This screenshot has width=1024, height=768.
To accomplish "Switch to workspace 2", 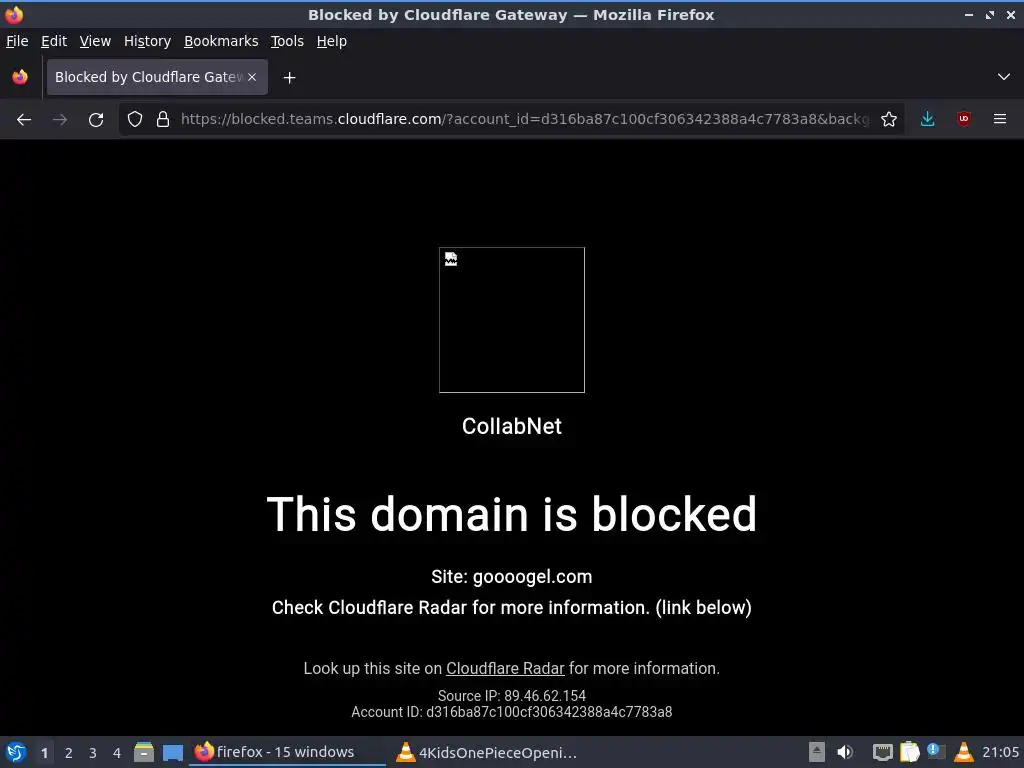I will click(69, 753).
